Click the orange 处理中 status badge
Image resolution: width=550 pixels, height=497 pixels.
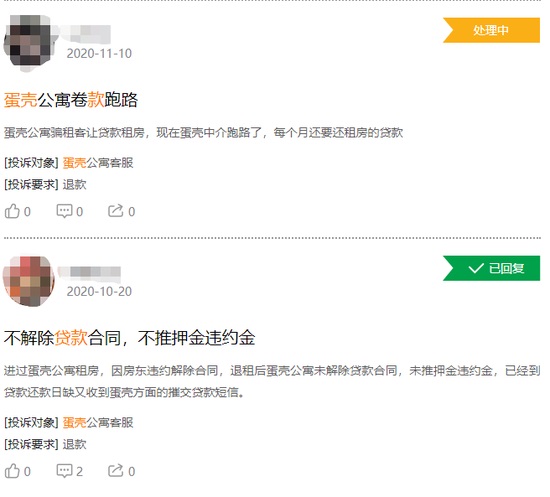pyautogui.click(x=491, y=30)
